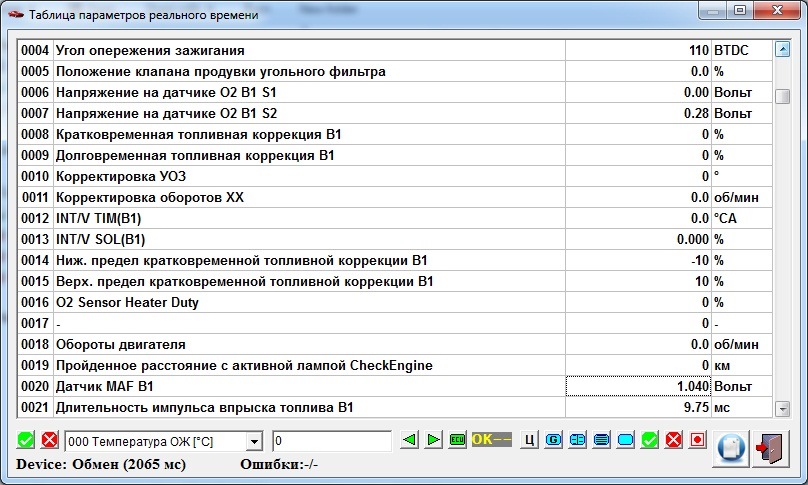Click the Ц toolbar button
Screen dimensions: 808x485
529,440
